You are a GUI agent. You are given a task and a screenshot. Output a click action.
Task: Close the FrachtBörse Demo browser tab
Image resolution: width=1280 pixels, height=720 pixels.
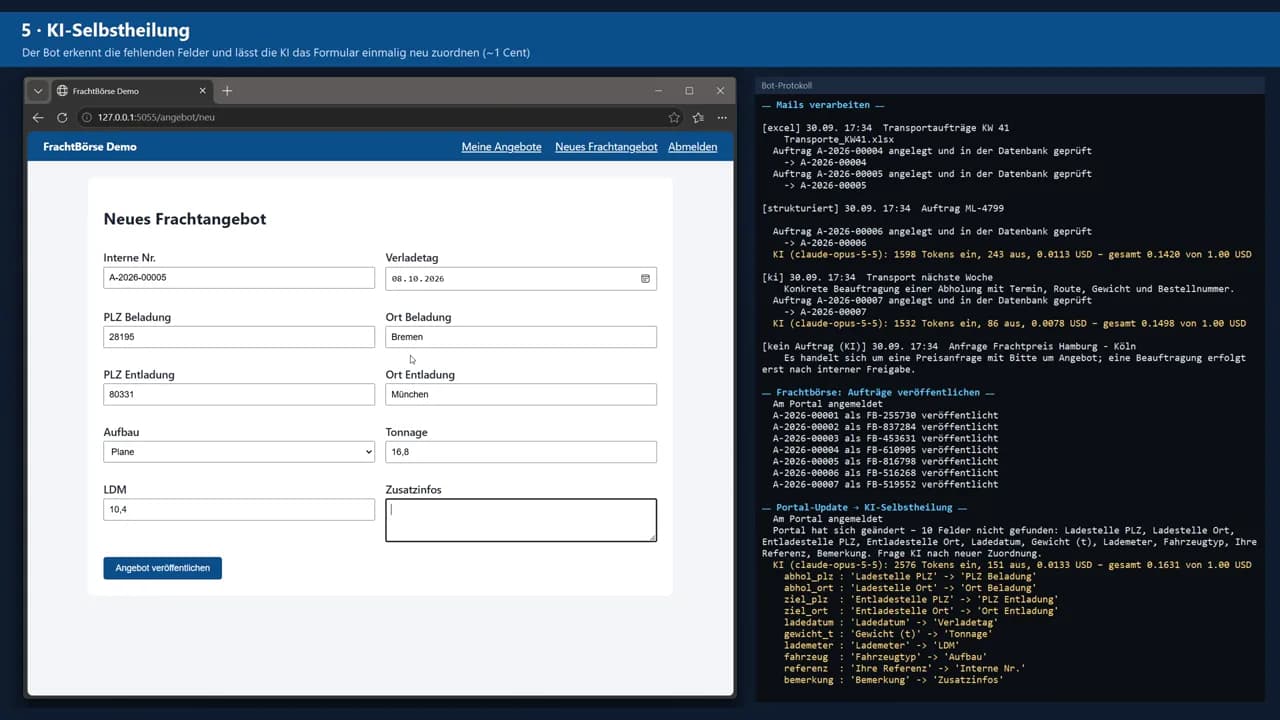[x=203, y=91]
